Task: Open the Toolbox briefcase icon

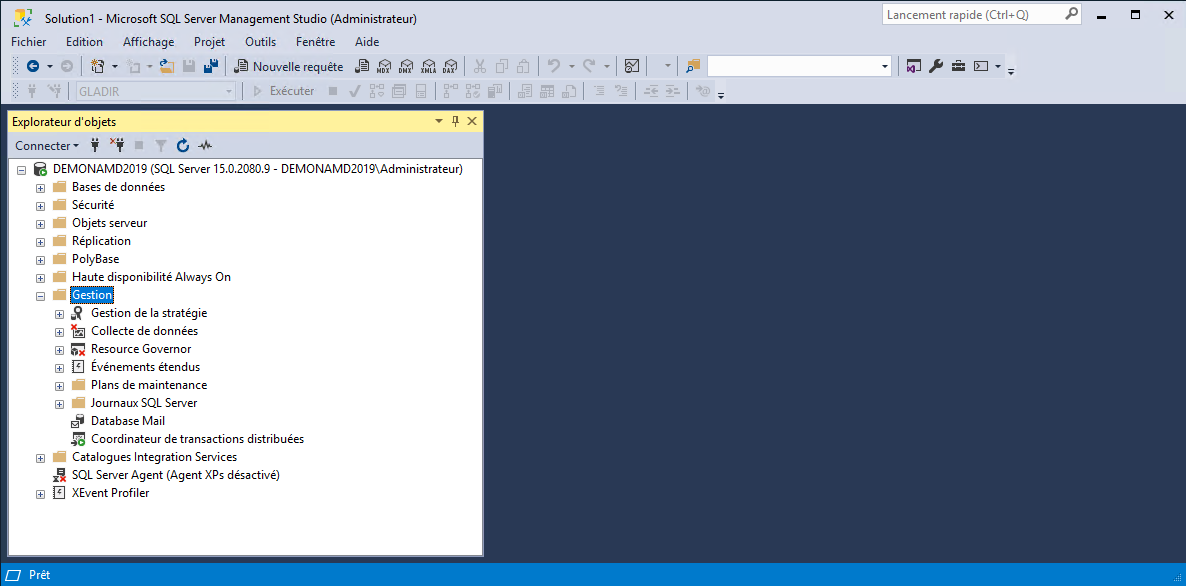Action: click(x=958, y=67)
